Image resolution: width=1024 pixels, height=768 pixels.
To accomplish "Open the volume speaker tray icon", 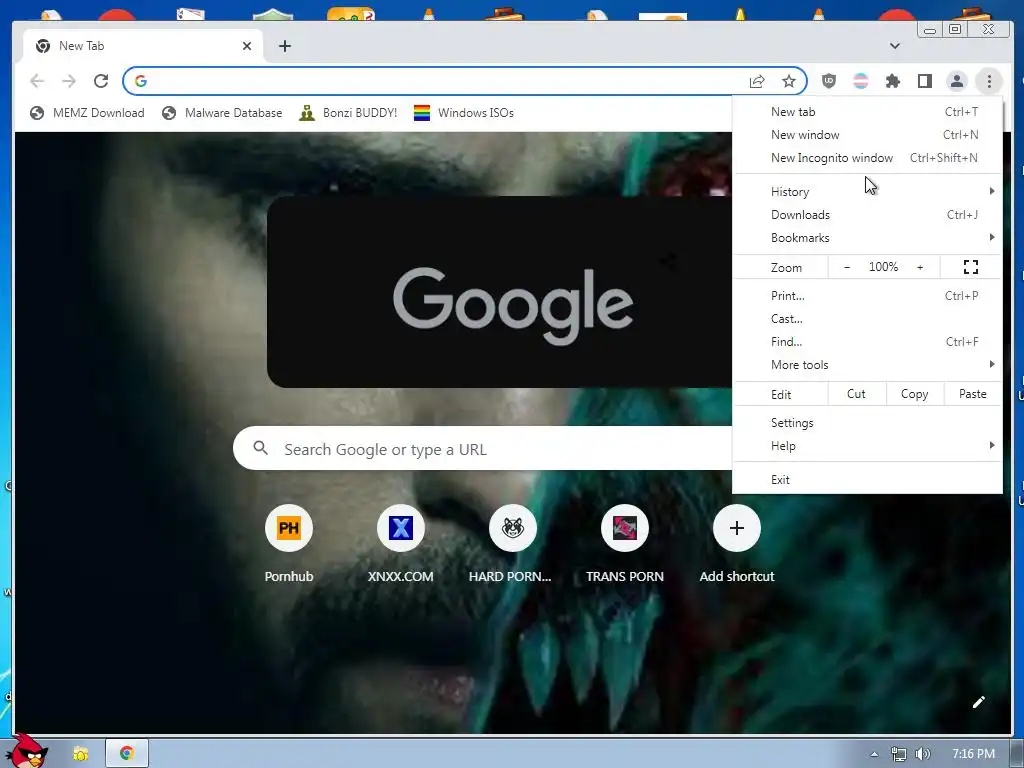I will click(x=923, y=754).
